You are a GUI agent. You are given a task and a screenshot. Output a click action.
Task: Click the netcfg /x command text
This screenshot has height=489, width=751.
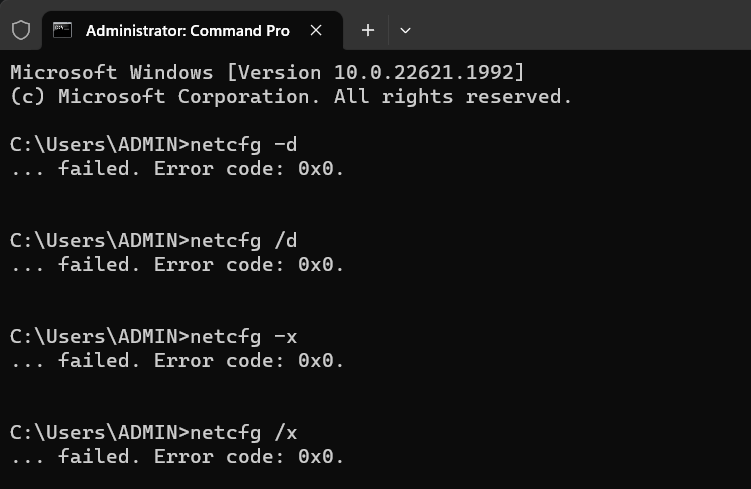pos(243,433)
